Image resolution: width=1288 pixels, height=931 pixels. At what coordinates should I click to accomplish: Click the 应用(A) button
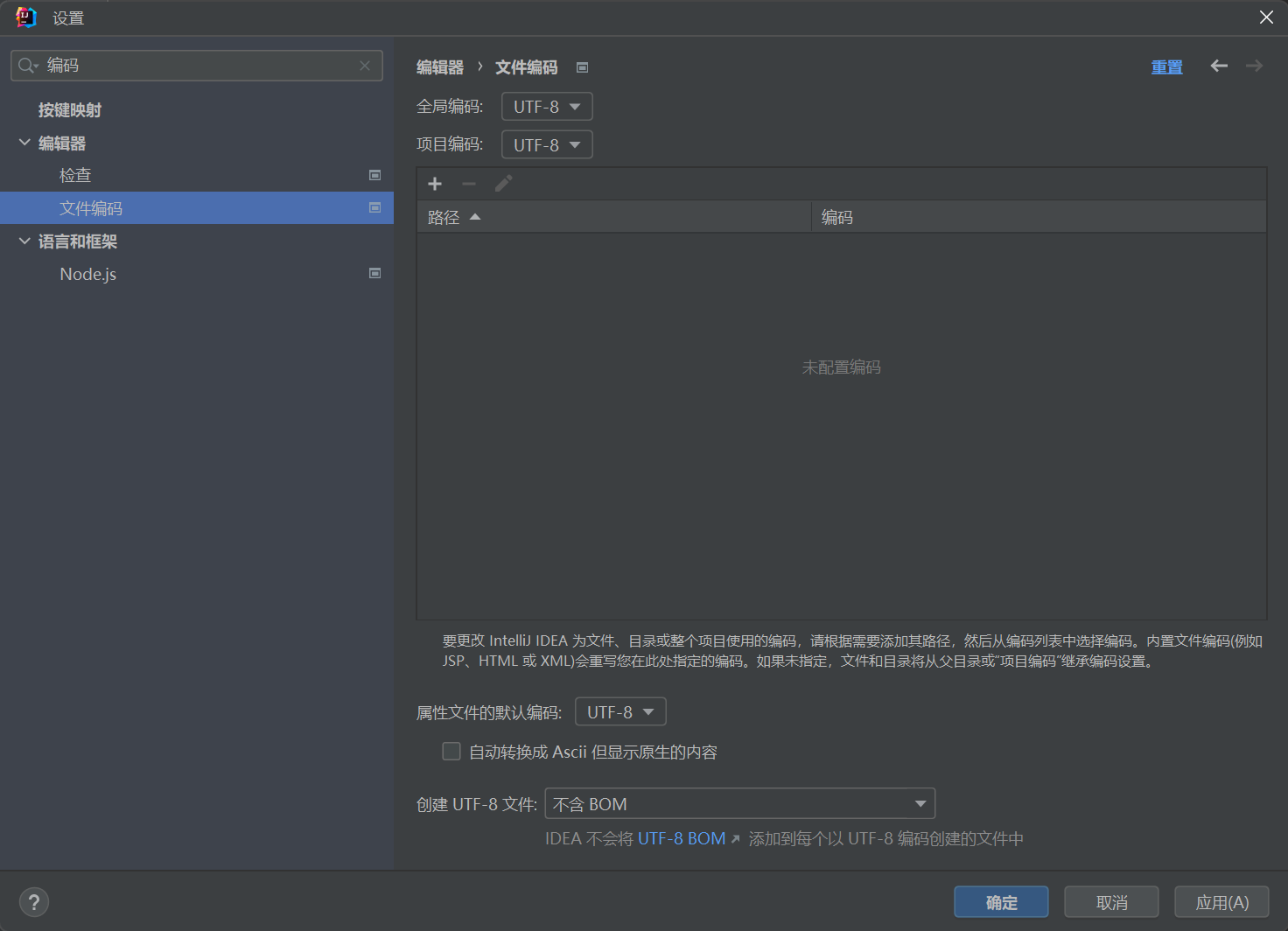tap(1221, 902)
